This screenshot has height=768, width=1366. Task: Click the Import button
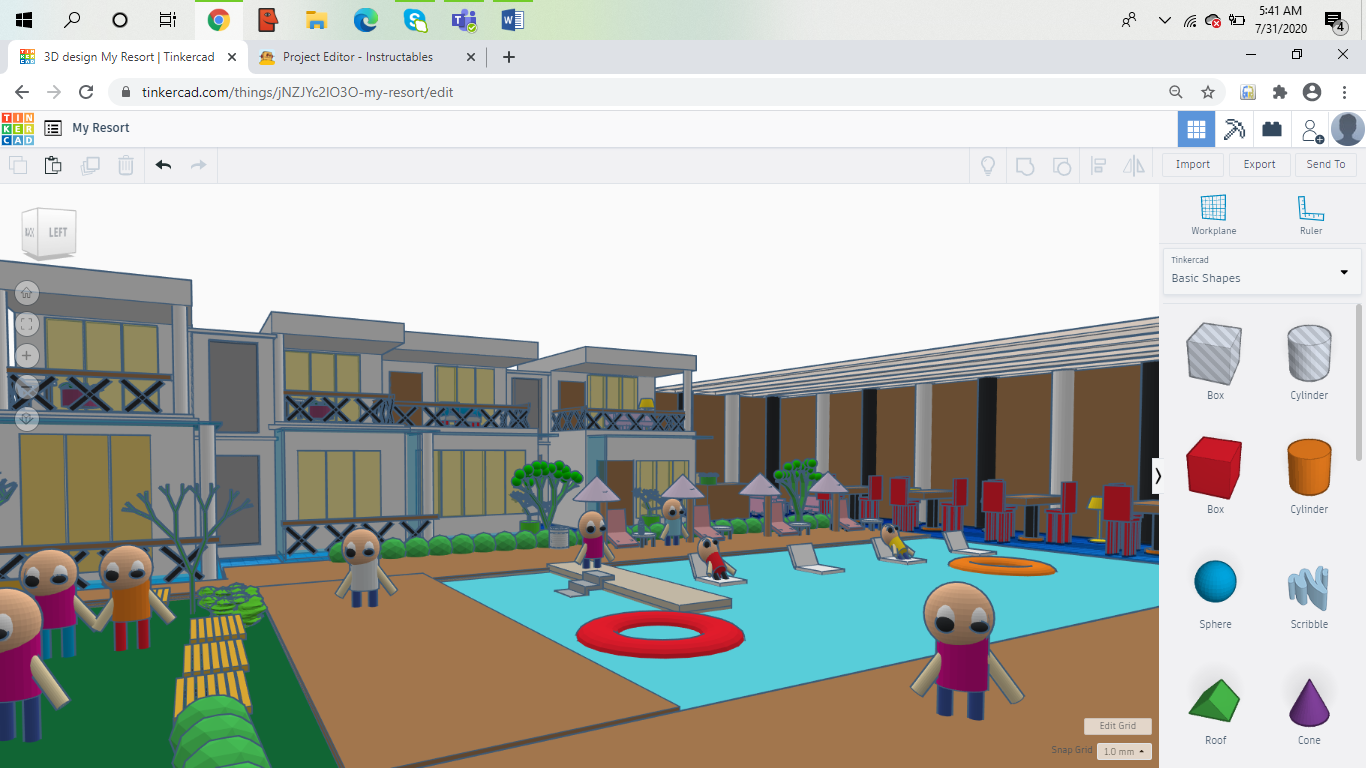(1193, 165)
